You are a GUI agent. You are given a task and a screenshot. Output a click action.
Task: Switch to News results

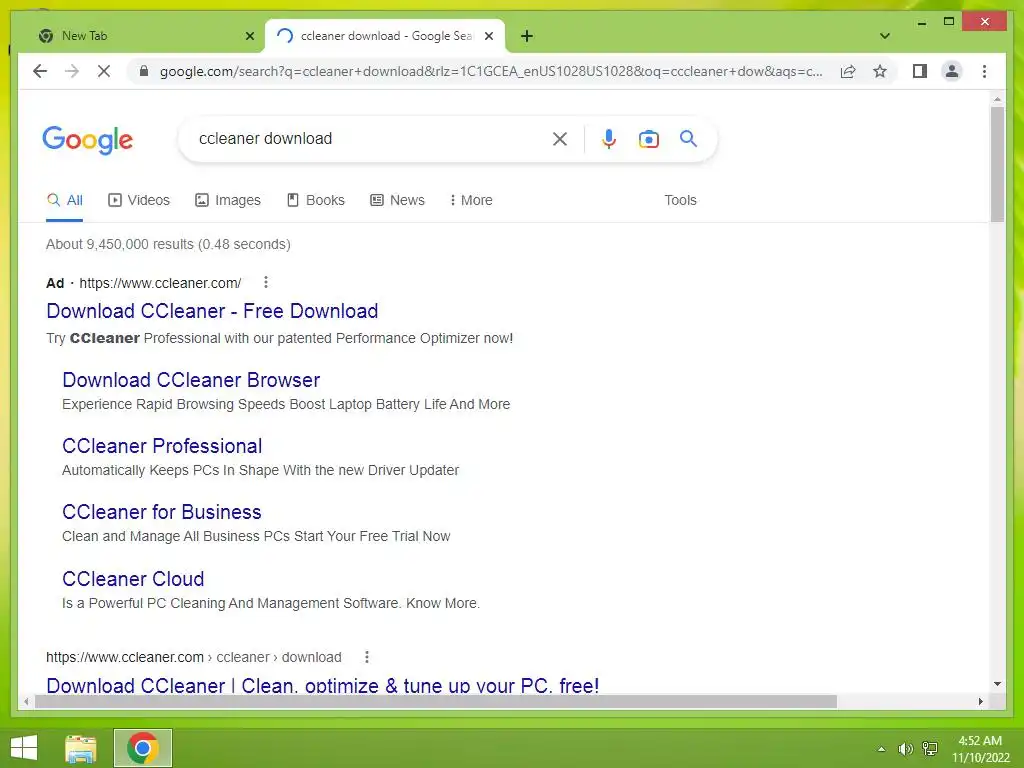[398, 200]
